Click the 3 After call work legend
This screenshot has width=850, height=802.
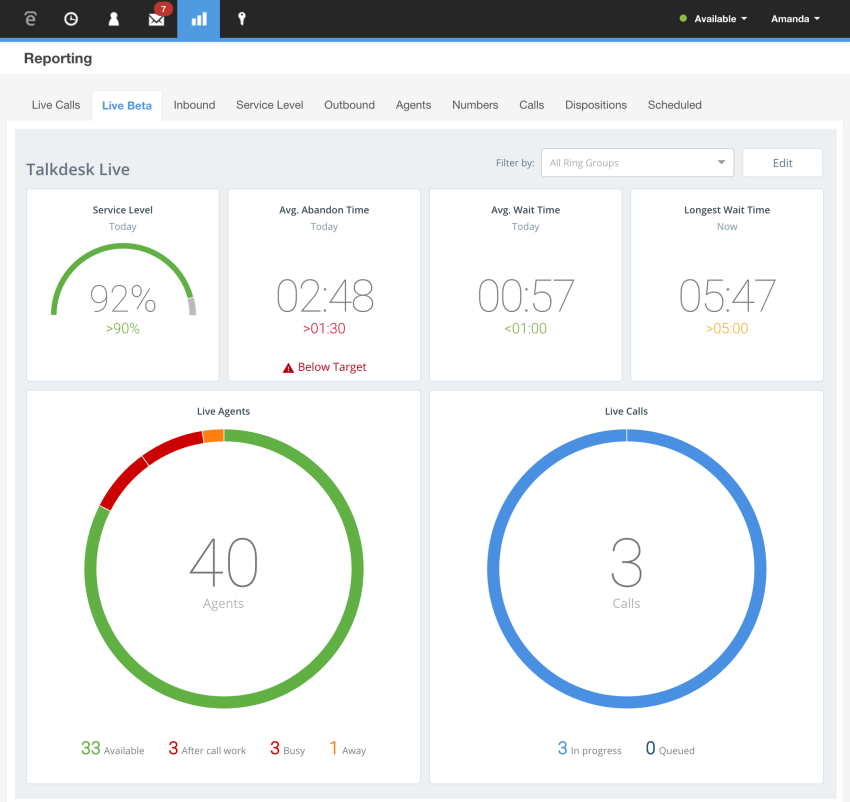click(x=207, y=749)
